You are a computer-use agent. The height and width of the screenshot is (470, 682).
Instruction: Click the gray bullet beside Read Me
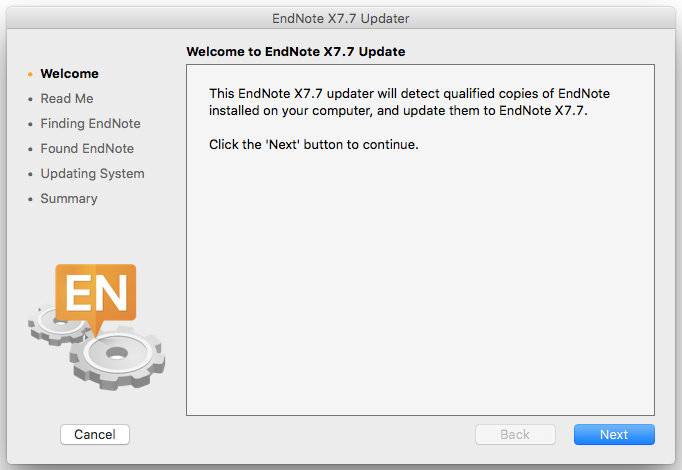(31, 99)
